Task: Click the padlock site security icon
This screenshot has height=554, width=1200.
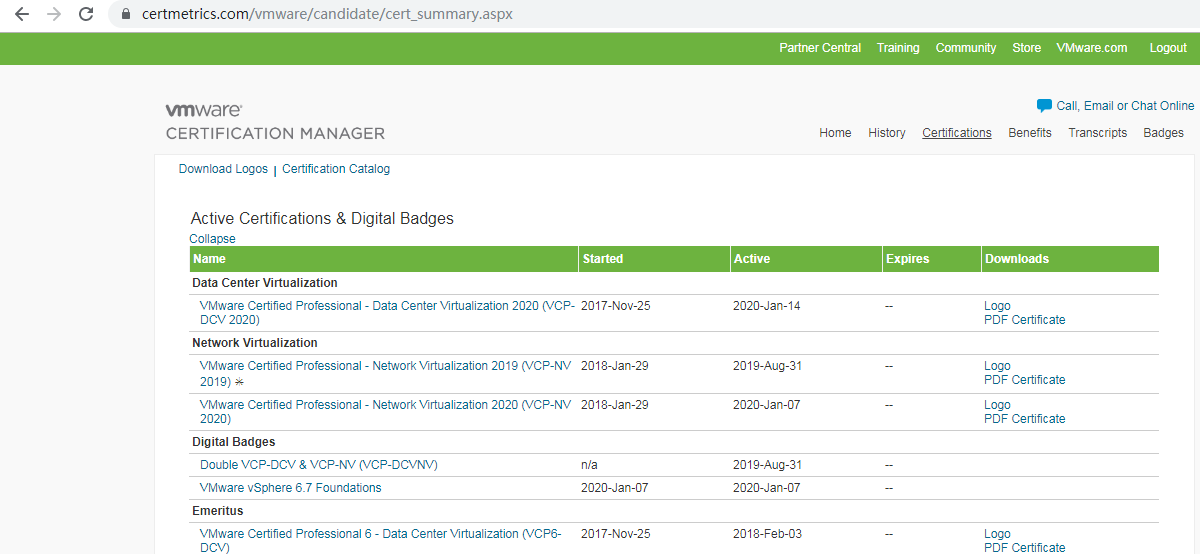Action: [125, 15]
